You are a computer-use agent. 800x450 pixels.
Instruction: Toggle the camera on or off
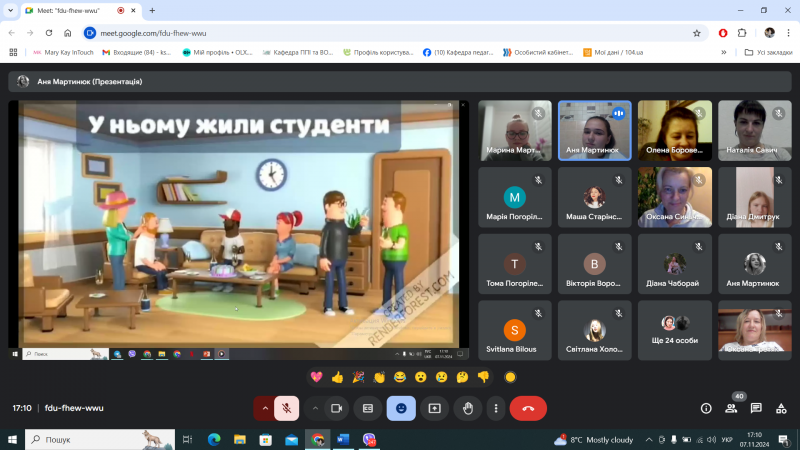(x=337, y=408)
